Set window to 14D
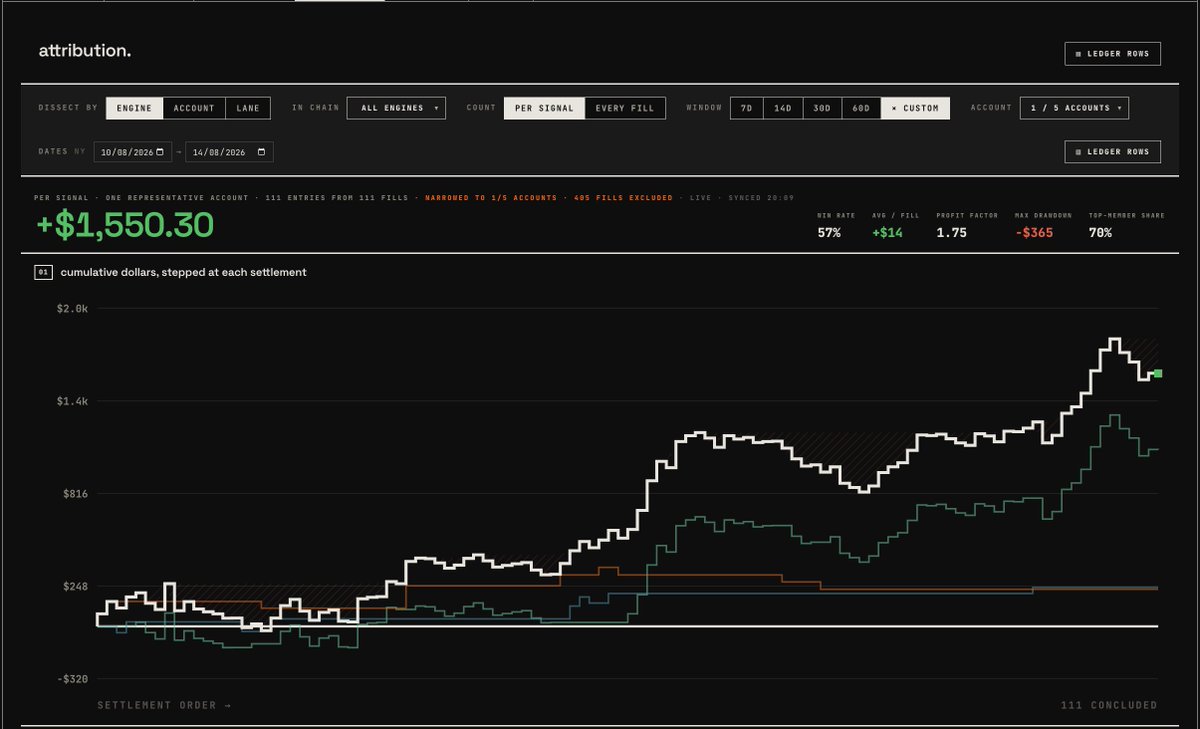Image resolution: width=1200 pixels, height=729 pixels. (x=782, y=108)
